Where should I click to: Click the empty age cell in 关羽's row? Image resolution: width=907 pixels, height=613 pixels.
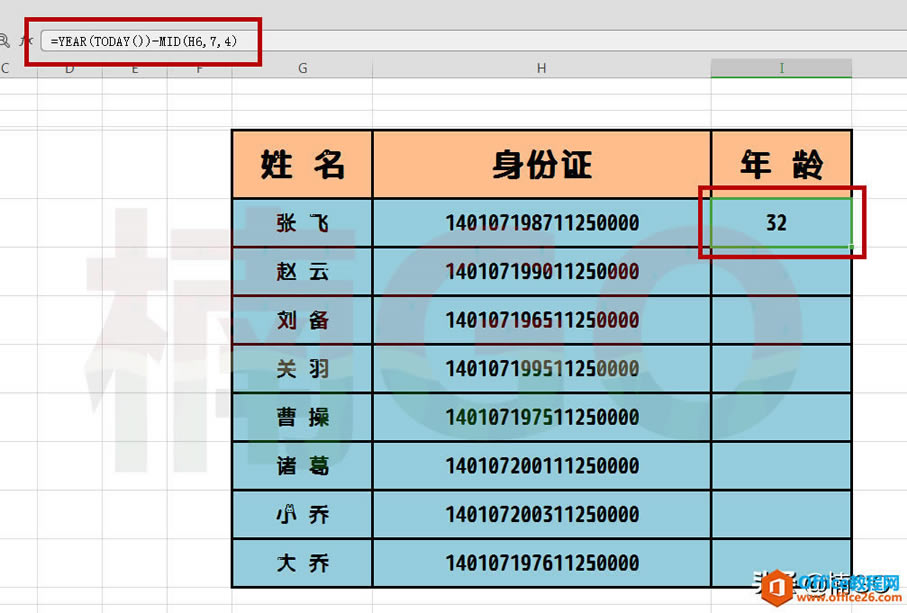781,368
